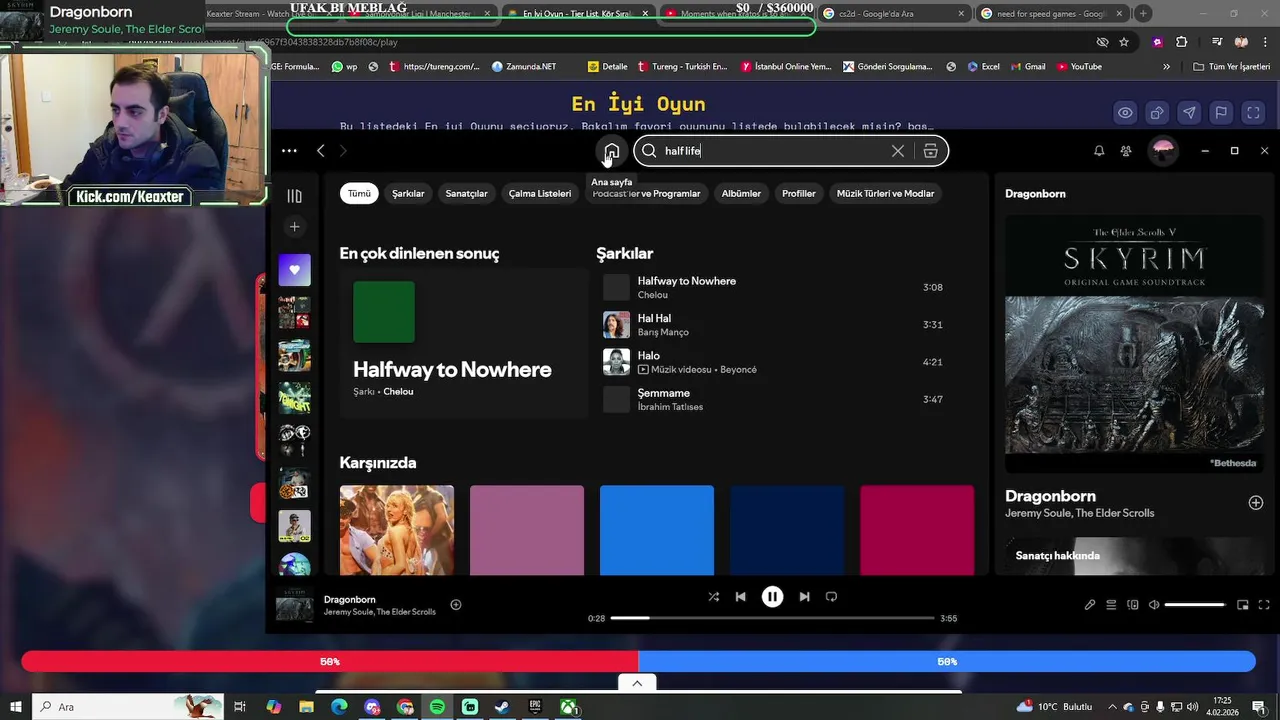
Task: Mute volume with the speaker icon
Action: pos(1154,605)
